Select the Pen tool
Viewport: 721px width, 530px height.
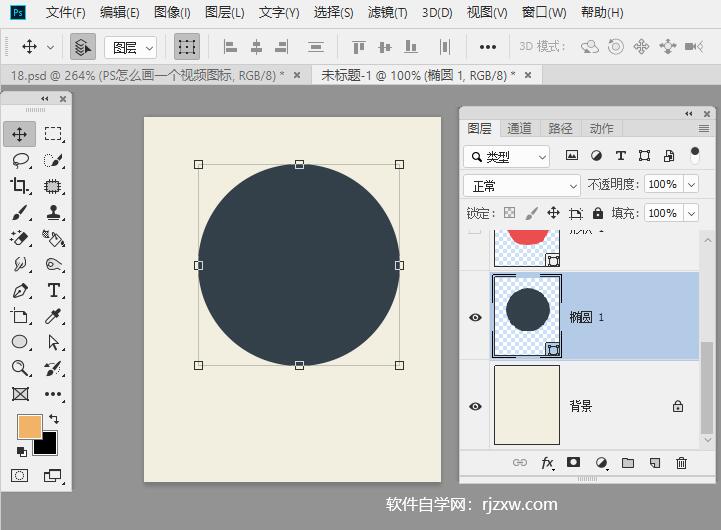pos(20,290)
